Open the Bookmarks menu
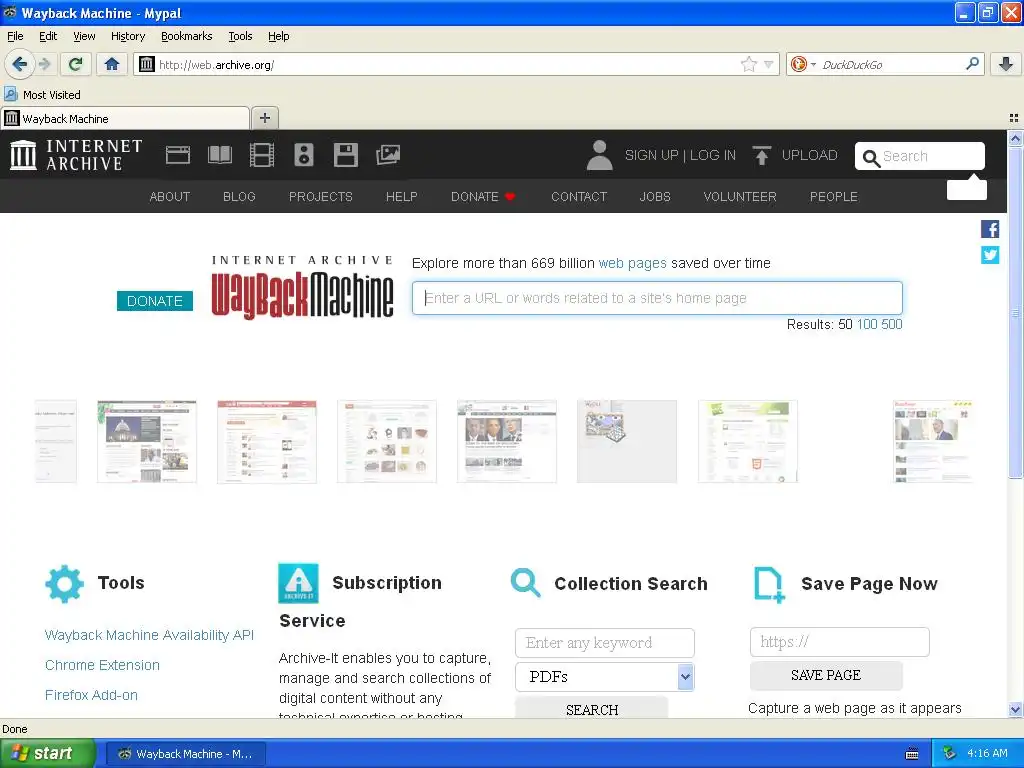 click(x=187, y=36)
